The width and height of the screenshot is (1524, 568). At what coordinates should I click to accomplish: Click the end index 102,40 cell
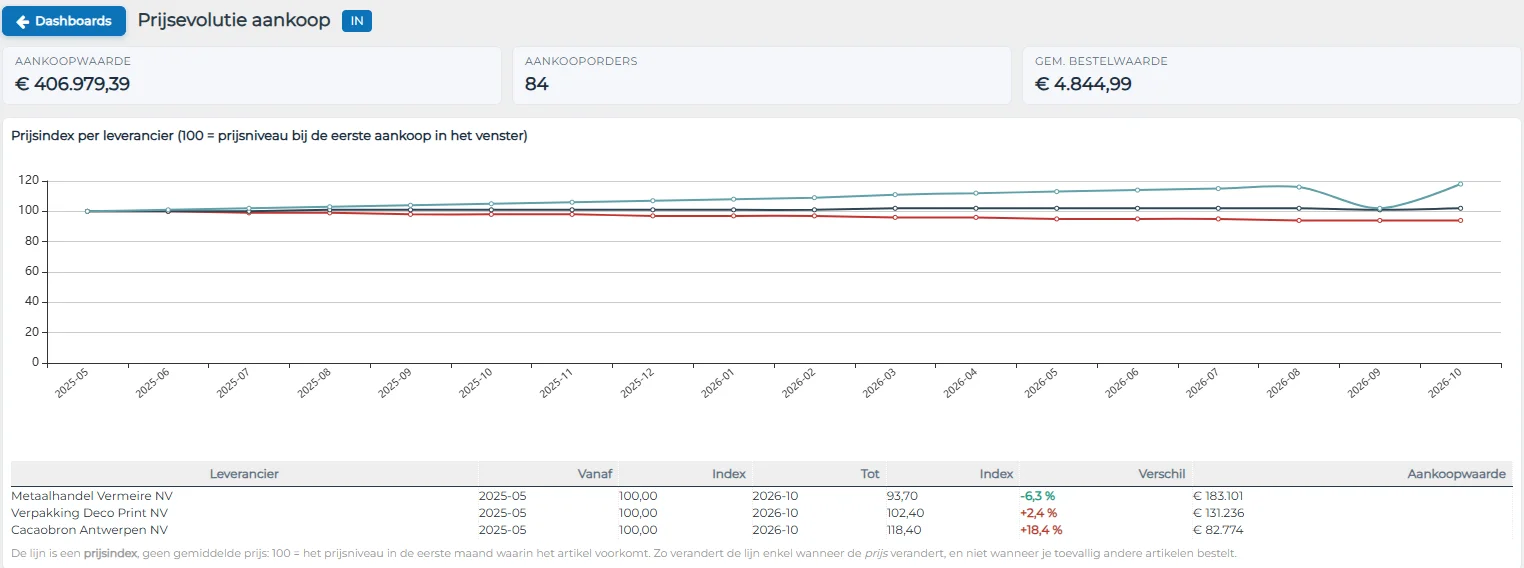[x=906, y=513]
